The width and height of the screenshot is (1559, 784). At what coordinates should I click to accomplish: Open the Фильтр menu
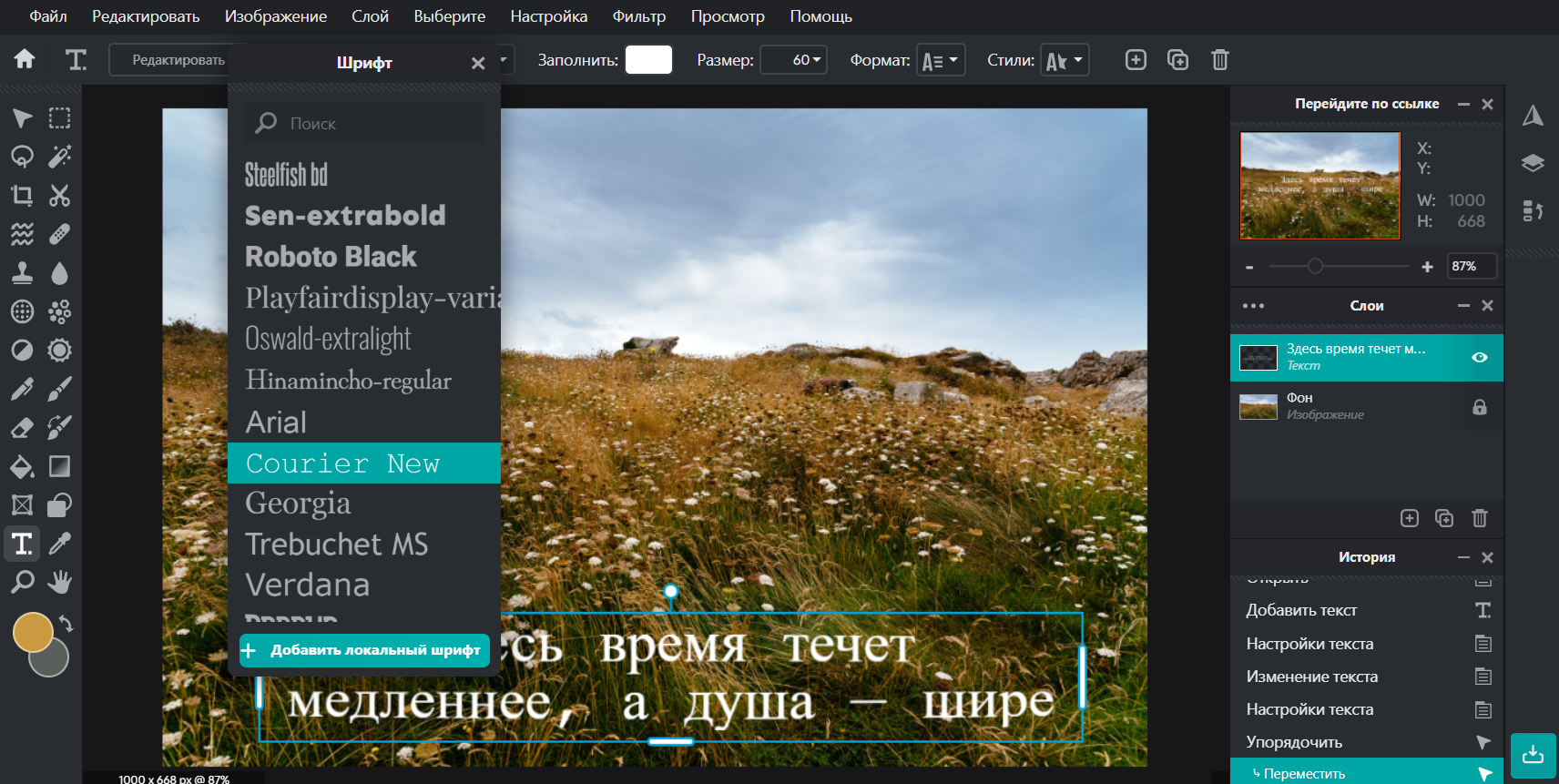click(638, 16)
